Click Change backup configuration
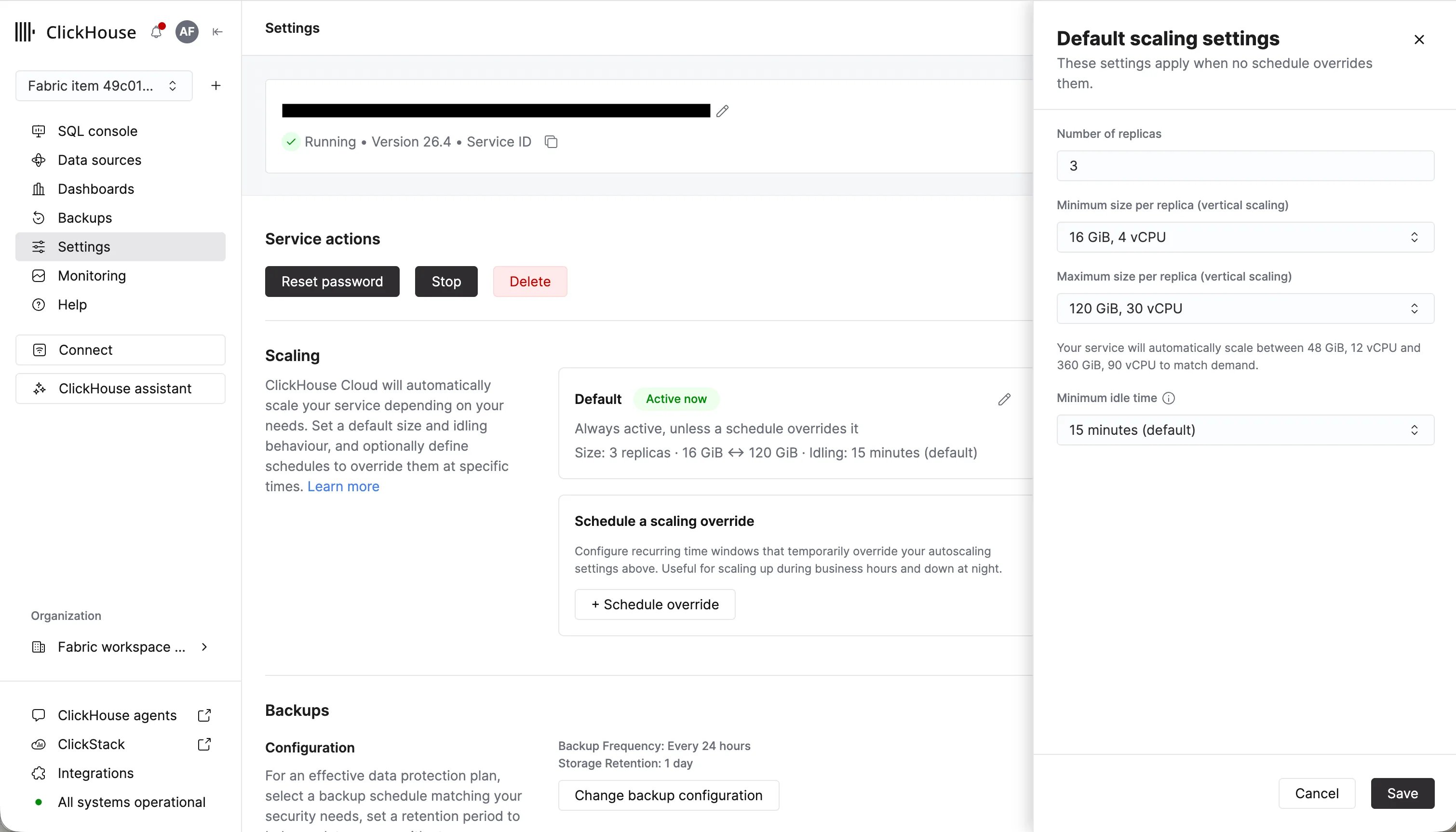Viewport: 1456px width, 832px height. click(x=669, y=795)
